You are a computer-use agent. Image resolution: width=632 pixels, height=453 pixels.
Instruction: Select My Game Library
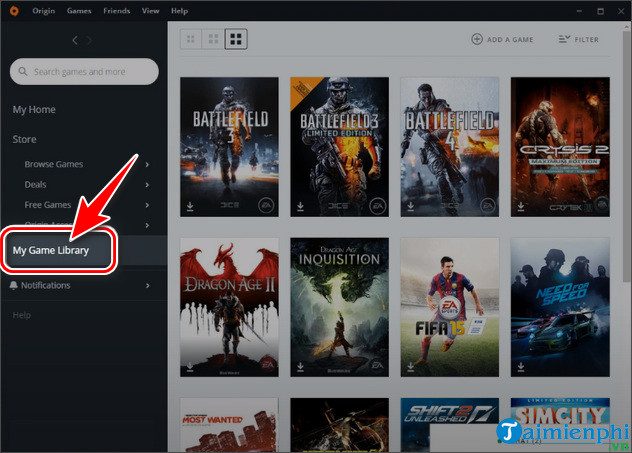pyautogui.click(x=51, y=250)
